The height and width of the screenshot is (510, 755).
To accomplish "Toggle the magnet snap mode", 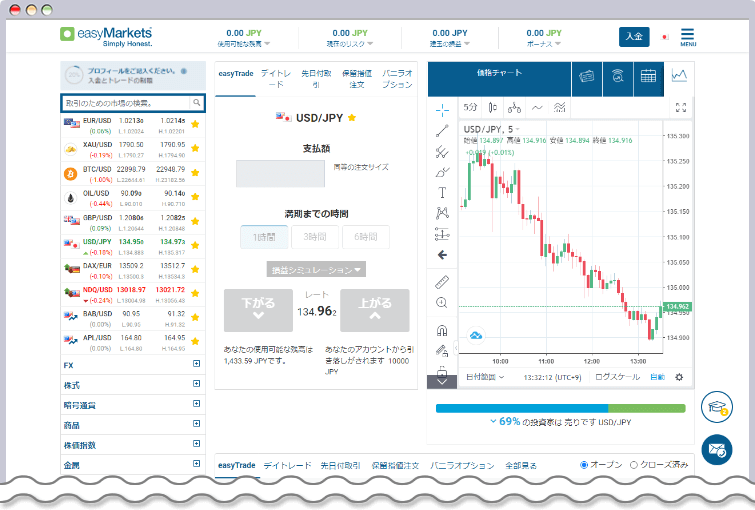I will tap(442, 330).
